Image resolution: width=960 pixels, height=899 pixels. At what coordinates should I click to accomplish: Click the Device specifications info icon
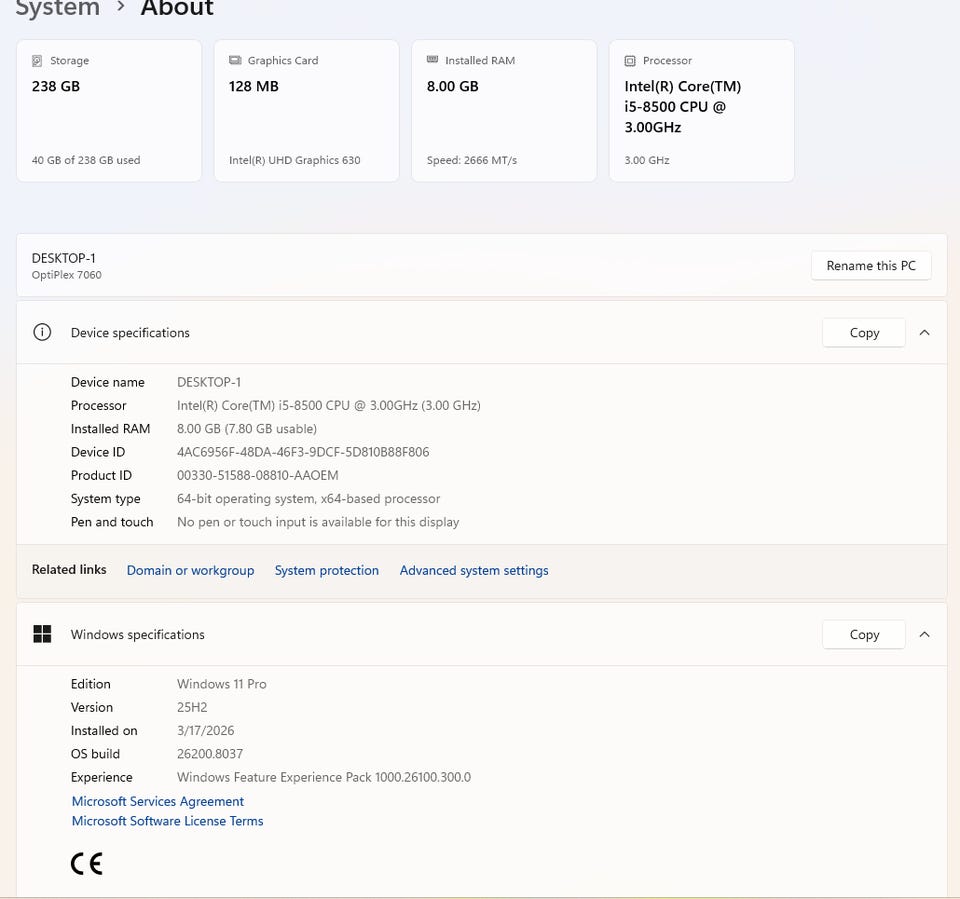point(42,333)
